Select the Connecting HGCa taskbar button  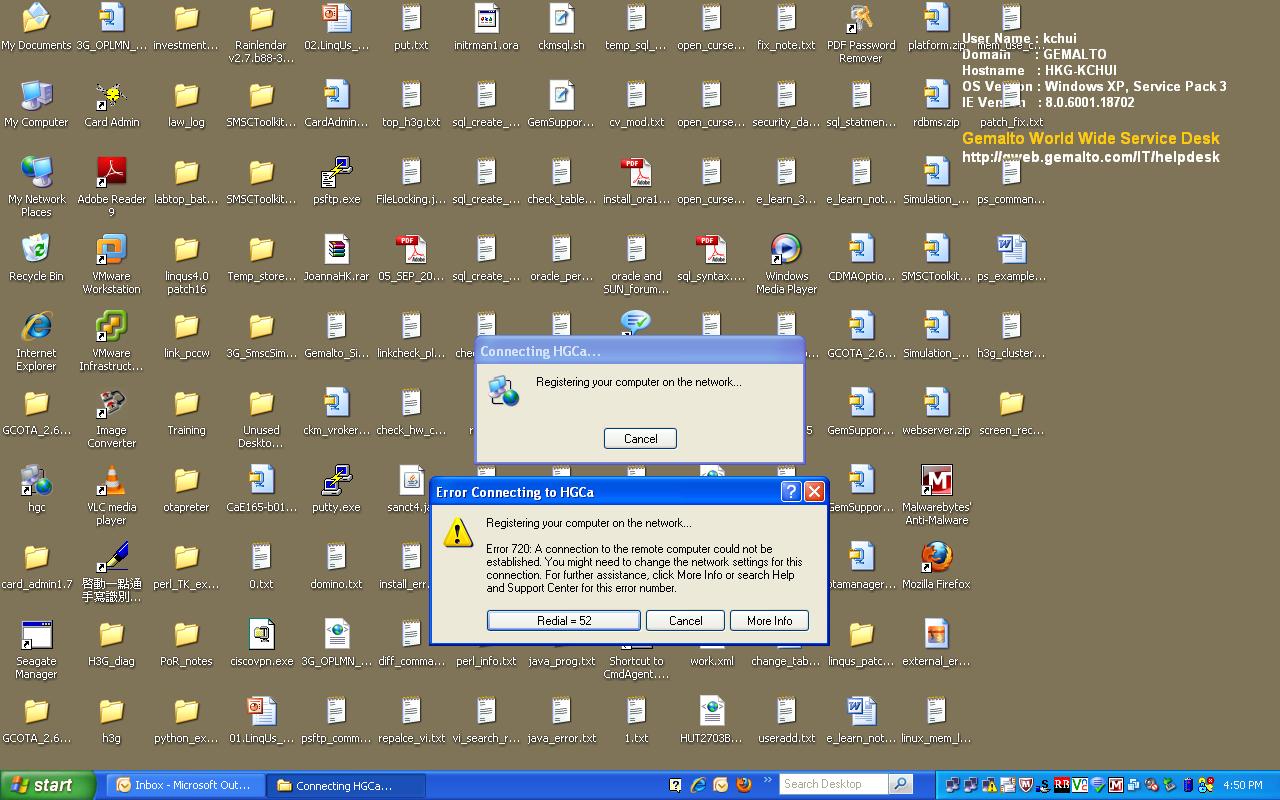click(346, 785)
